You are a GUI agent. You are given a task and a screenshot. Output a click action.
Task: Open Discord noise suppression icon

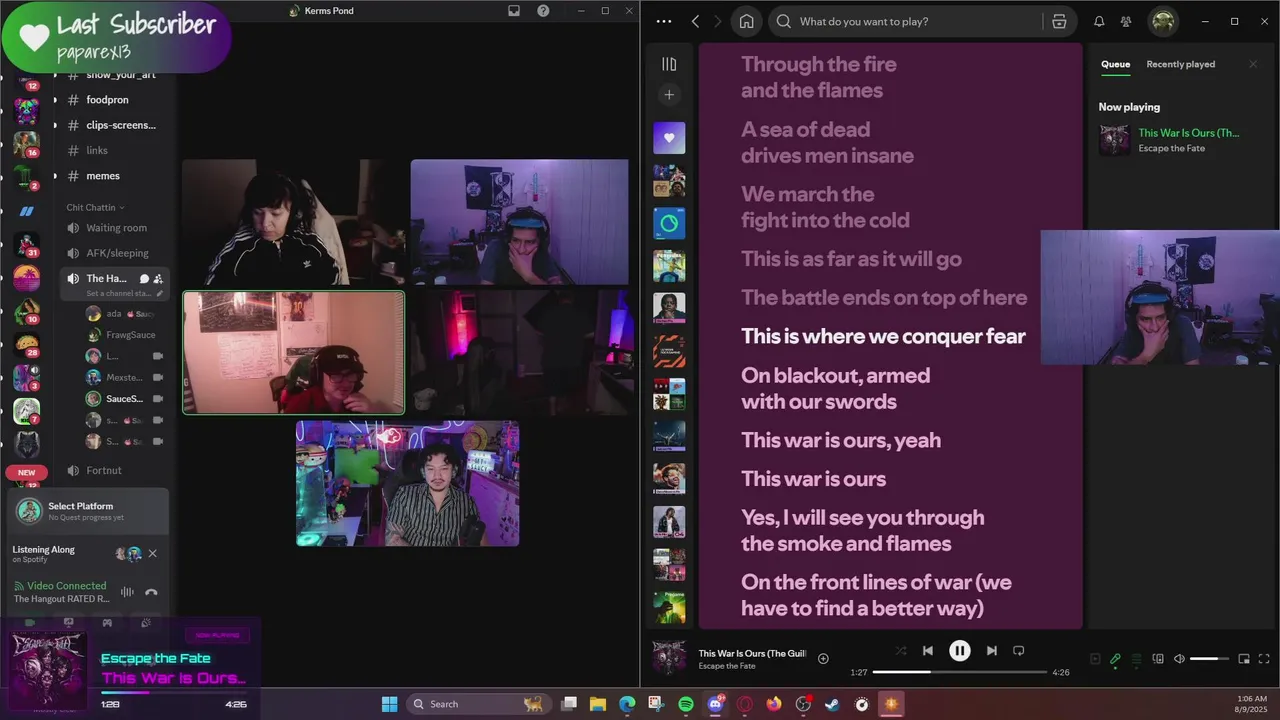point(127,592)
